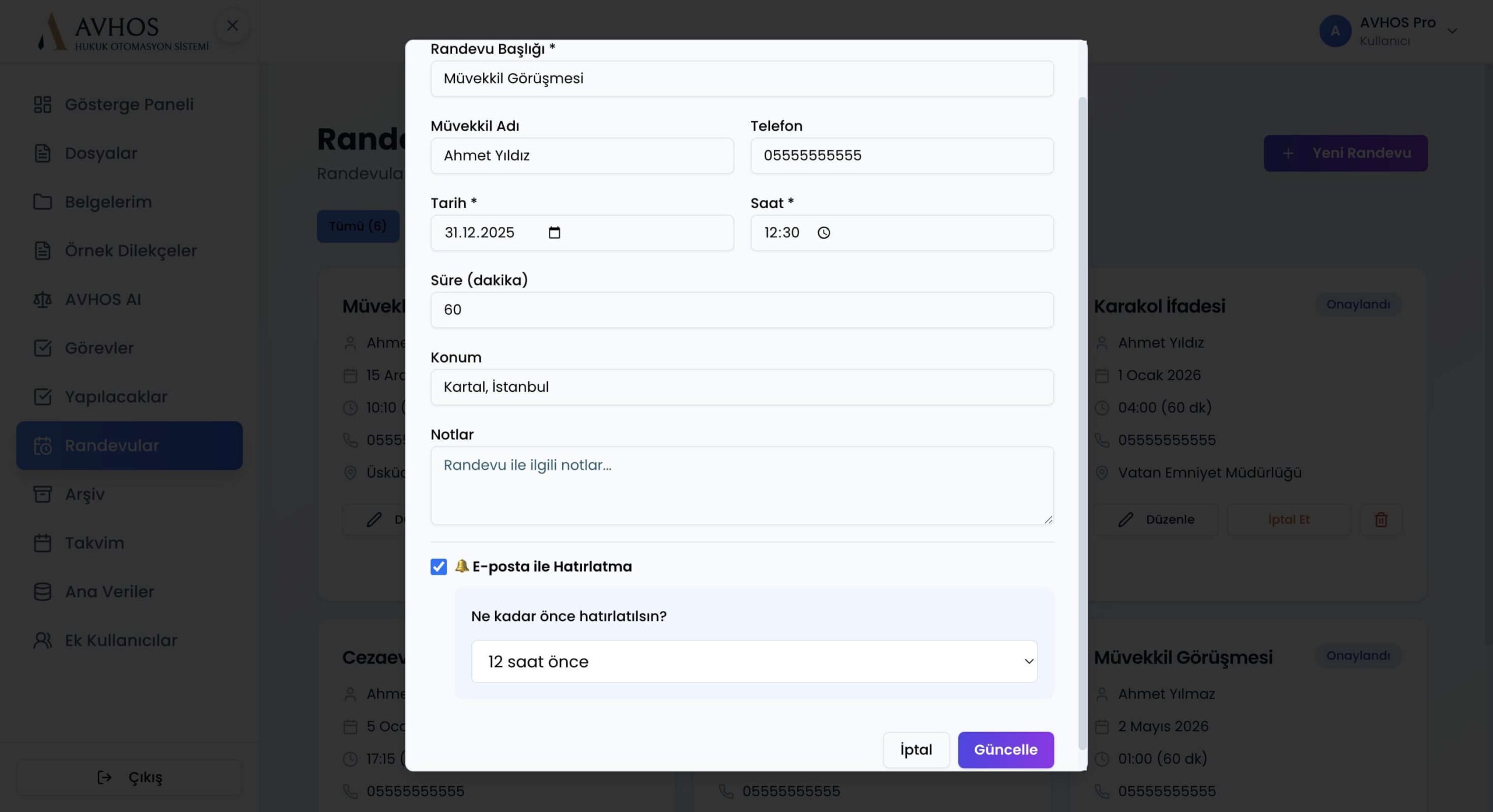Click the Ek Kullanıcılar people icon
Screen dimensions: 1493x812
pyautogui.click(x=43, y=640)
